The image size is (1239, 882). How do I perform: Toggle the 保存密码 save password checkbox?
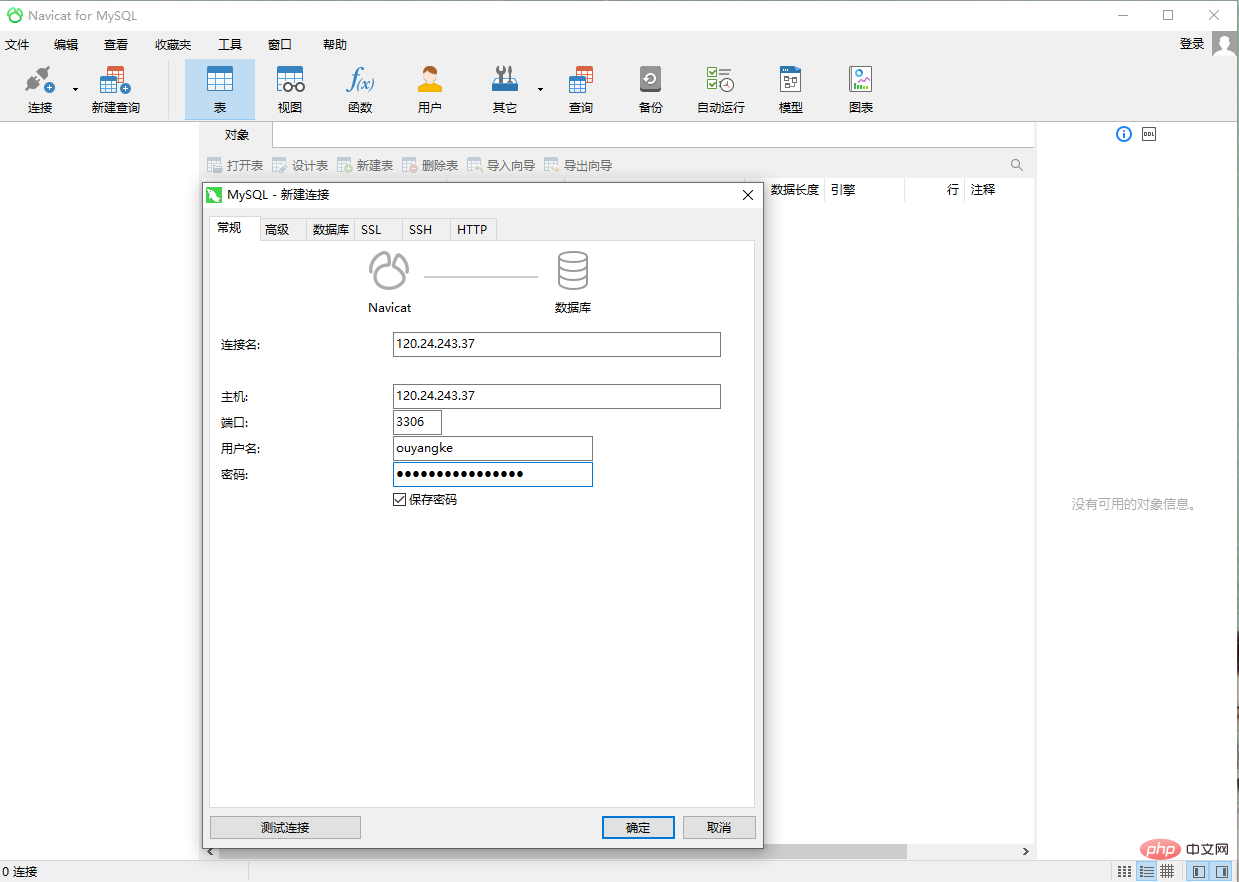[400, 499]
